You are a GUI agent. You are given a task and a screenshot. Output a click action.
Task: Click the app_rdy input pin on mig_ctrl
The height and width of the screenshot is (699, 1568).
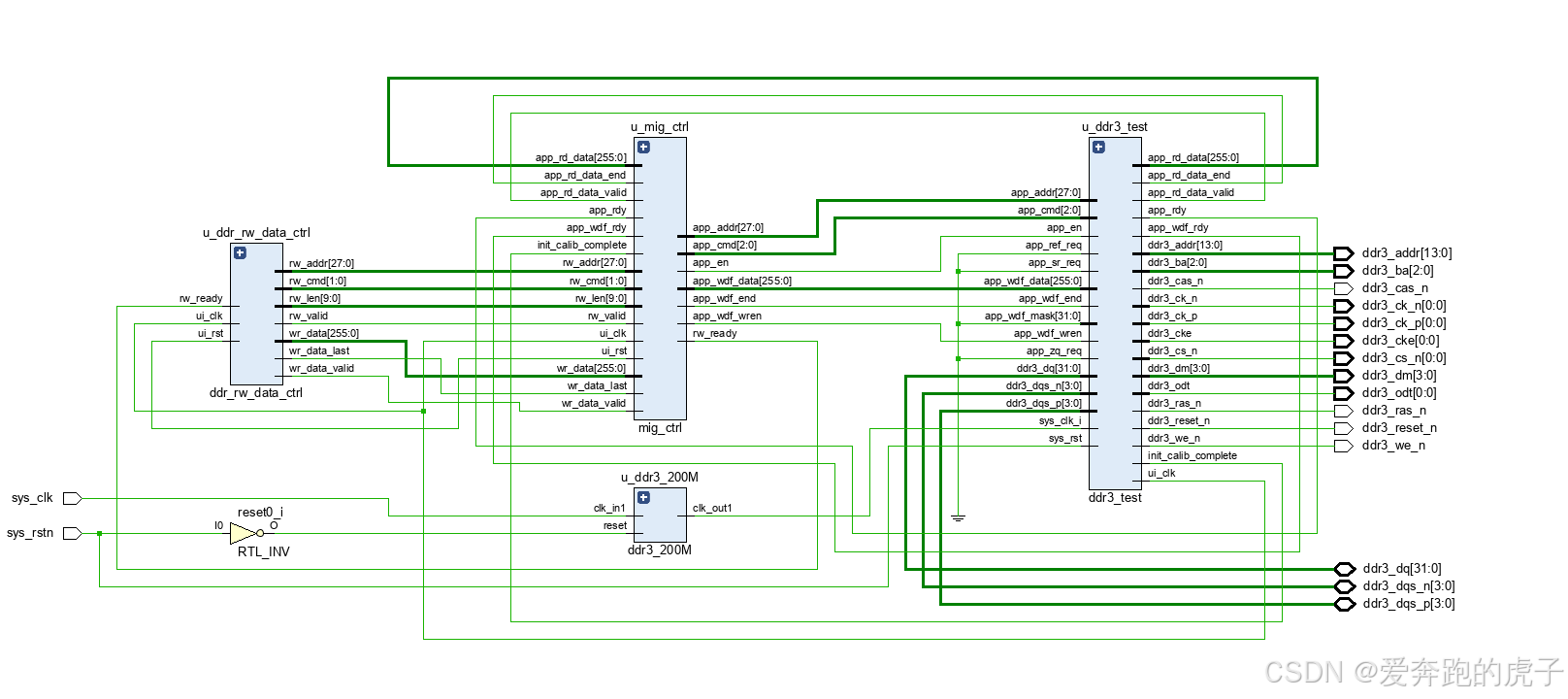click(x=607, y=211)
